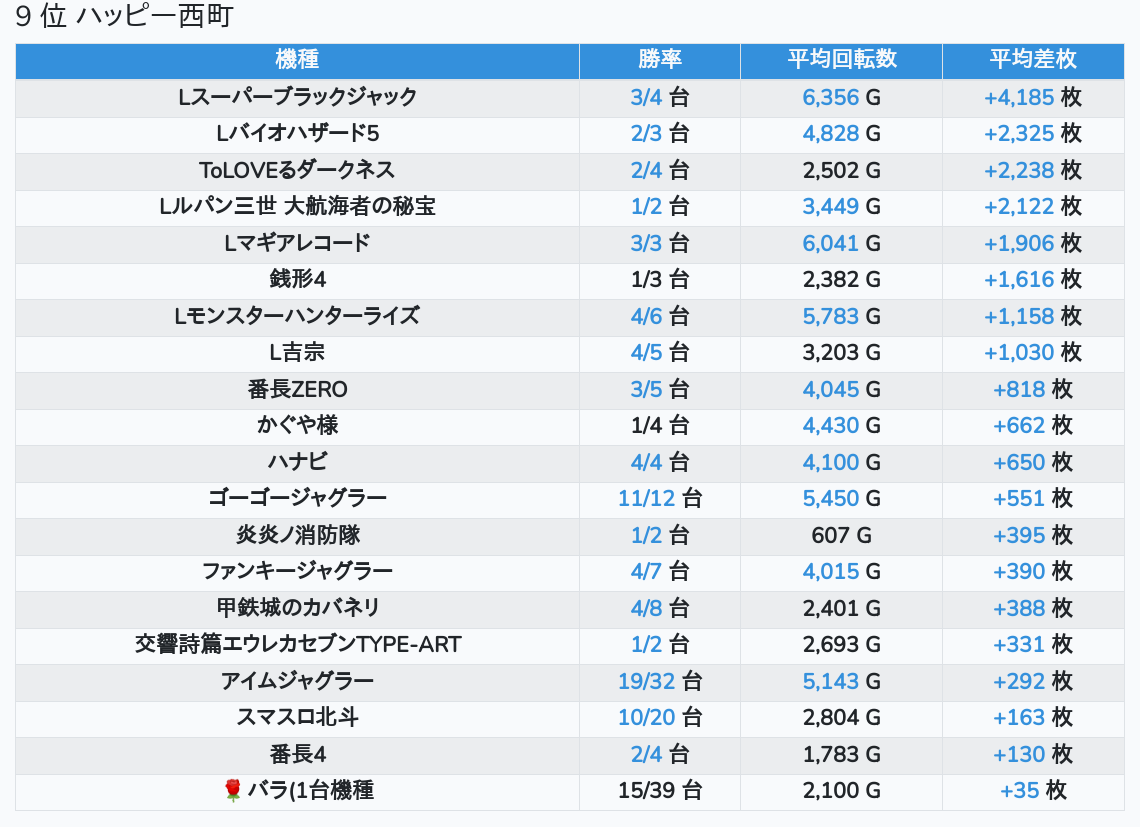Click win rate 19/32 台 for アイムジャグラー
Viewport: 1140px width, 827px height.
click(x=659, y=682)
